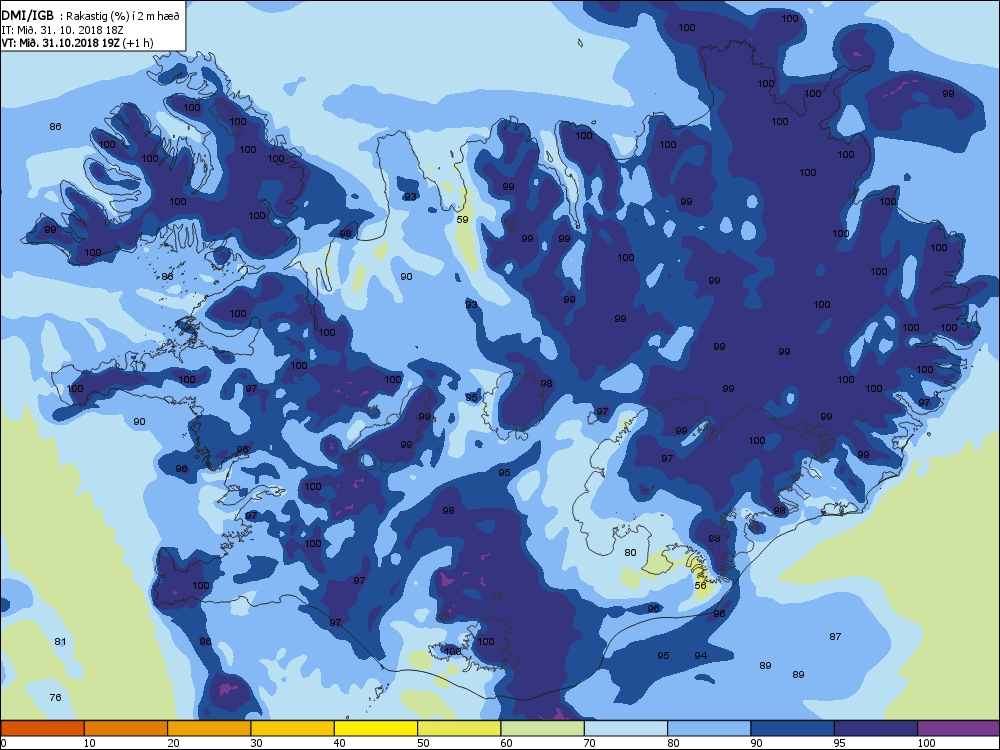This screenshot has width=1000, height=750.
Task: Pick the pale yellow 50–60 legend swatch
Action: click(459, 728)
